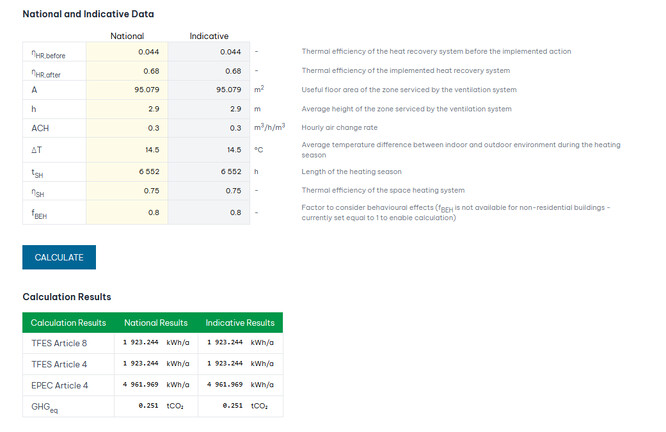Click National ΔT temperature difference field

(x=127, y=149)
